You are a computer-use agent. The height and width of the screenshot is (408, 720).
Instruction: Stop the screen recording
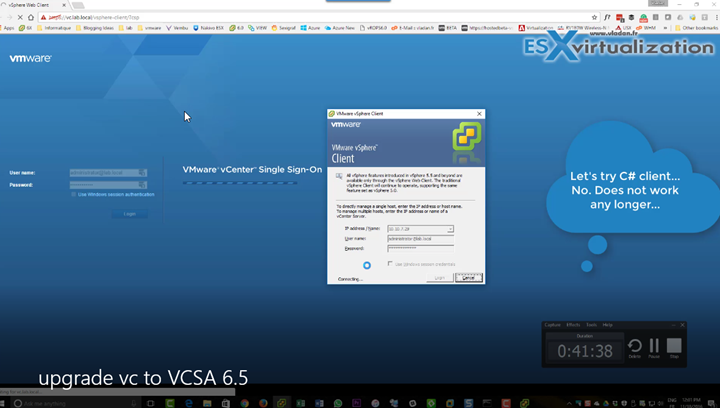click(x=674, y=348)
